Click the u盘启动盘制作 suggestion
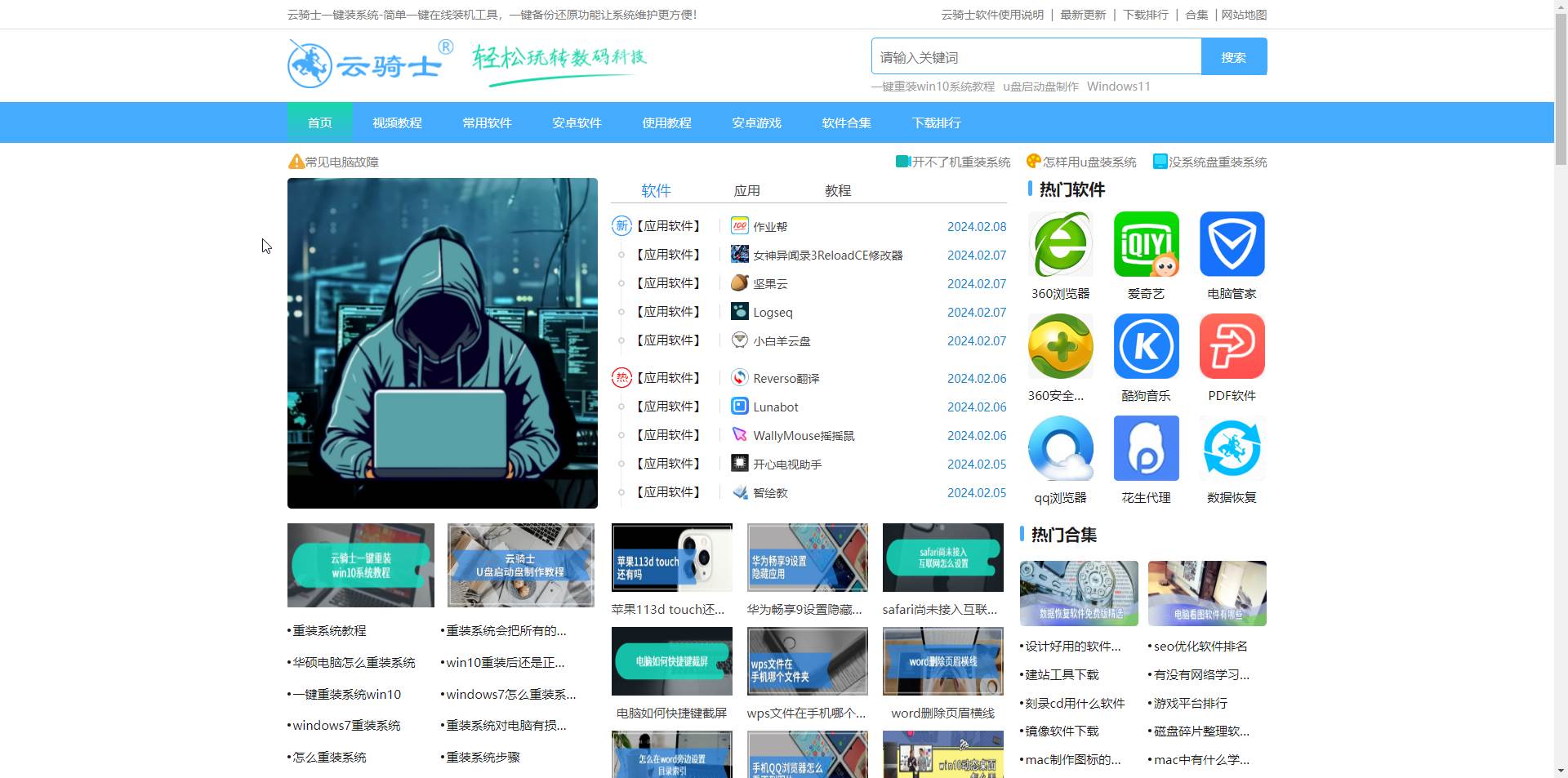The image size is (1568, 778). coord(1041,87)
